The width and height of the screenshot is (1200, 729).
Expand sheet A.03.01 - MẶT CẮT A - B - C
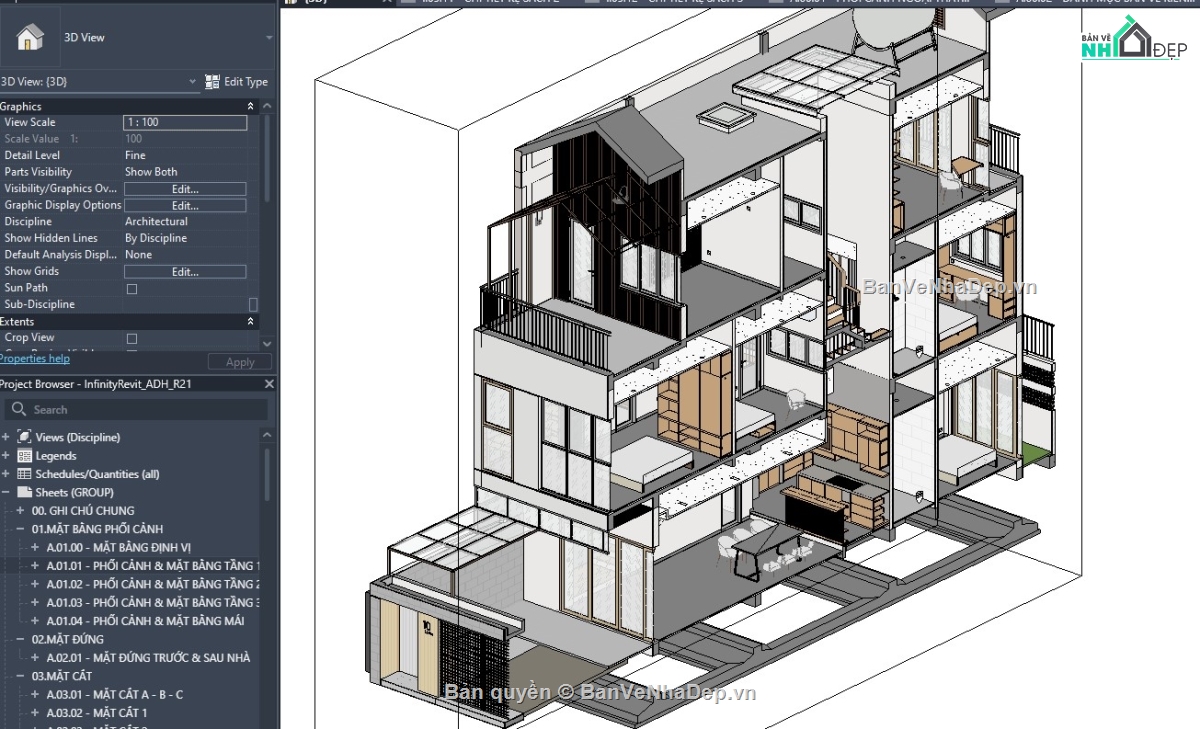click(x=35, y=694)
